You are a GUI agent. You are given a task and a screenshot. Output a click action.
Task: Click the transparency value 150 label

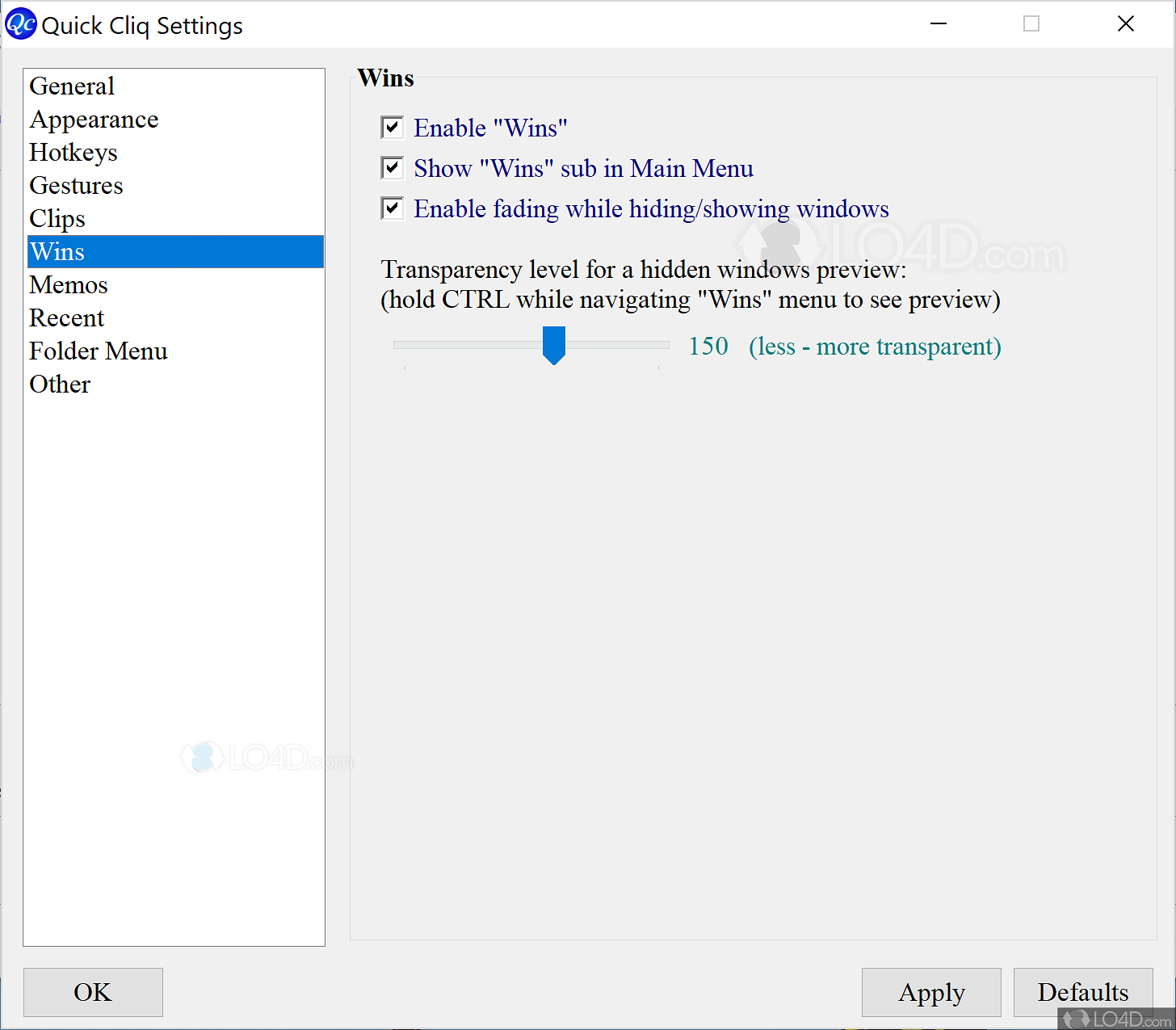point(708,346)
